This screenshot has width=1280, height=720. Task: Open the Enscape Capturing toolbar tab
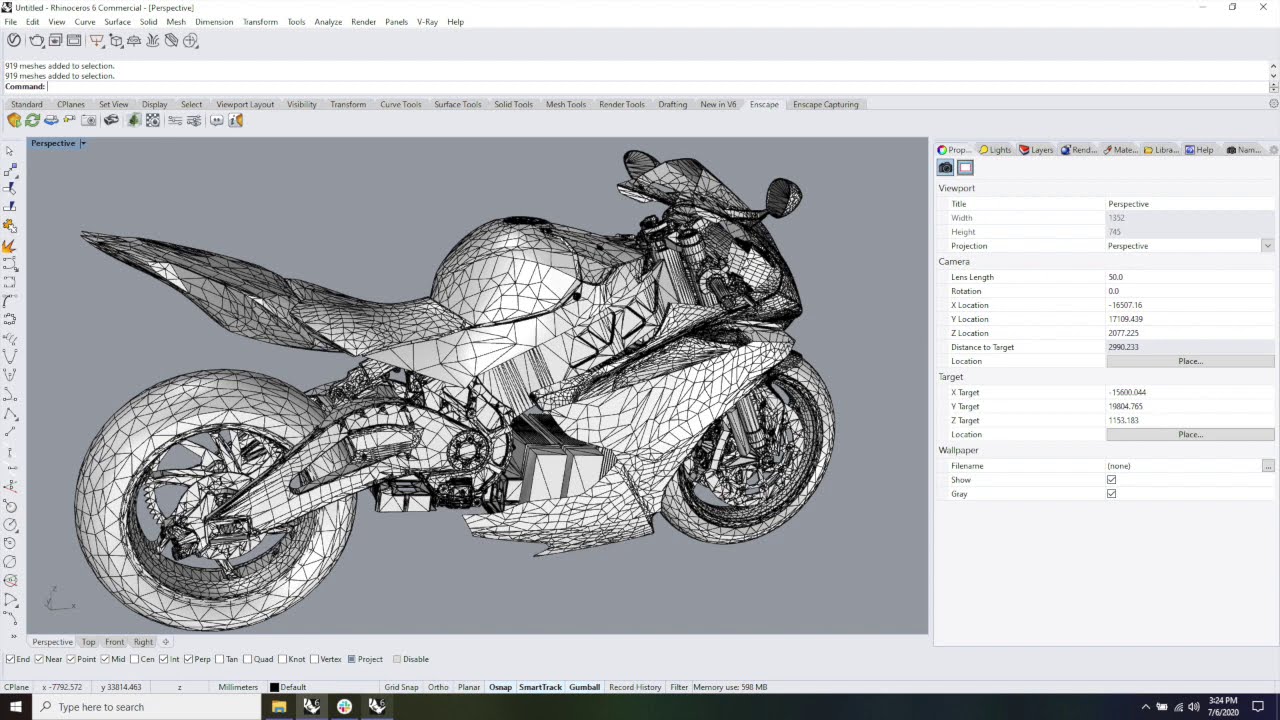[825, 104]
